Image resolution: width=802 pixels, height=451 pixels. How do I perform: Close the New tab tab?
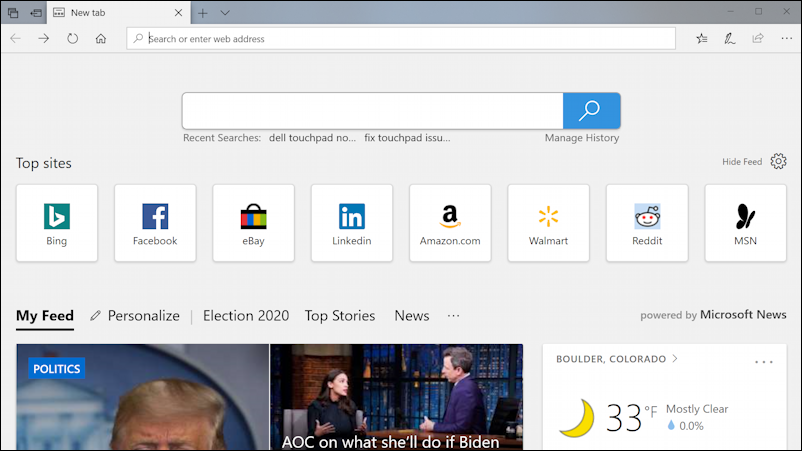tap(178, 13)
